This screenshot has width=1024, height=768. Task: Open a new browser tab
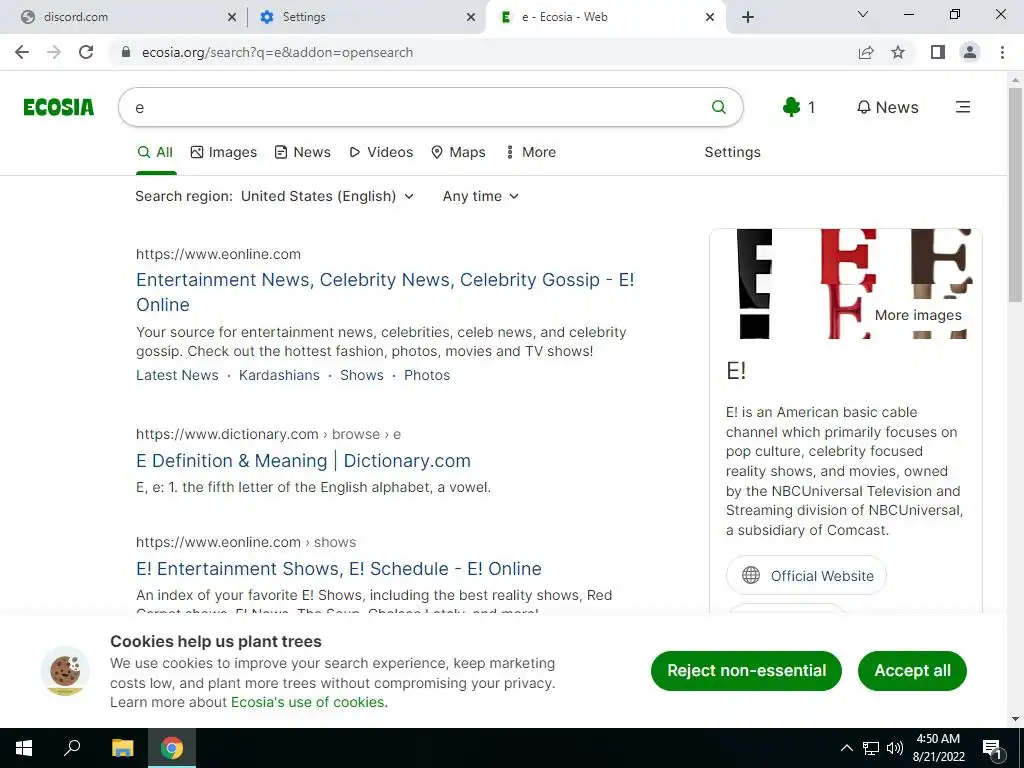(x=748, y=17)
